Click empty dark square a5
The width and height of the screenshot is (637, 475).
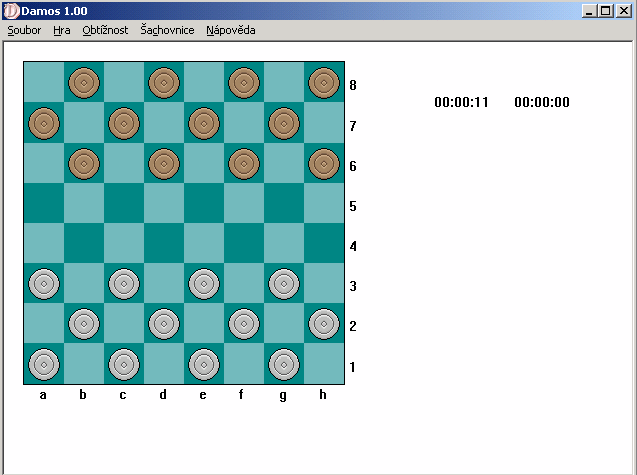coord(44,203)
